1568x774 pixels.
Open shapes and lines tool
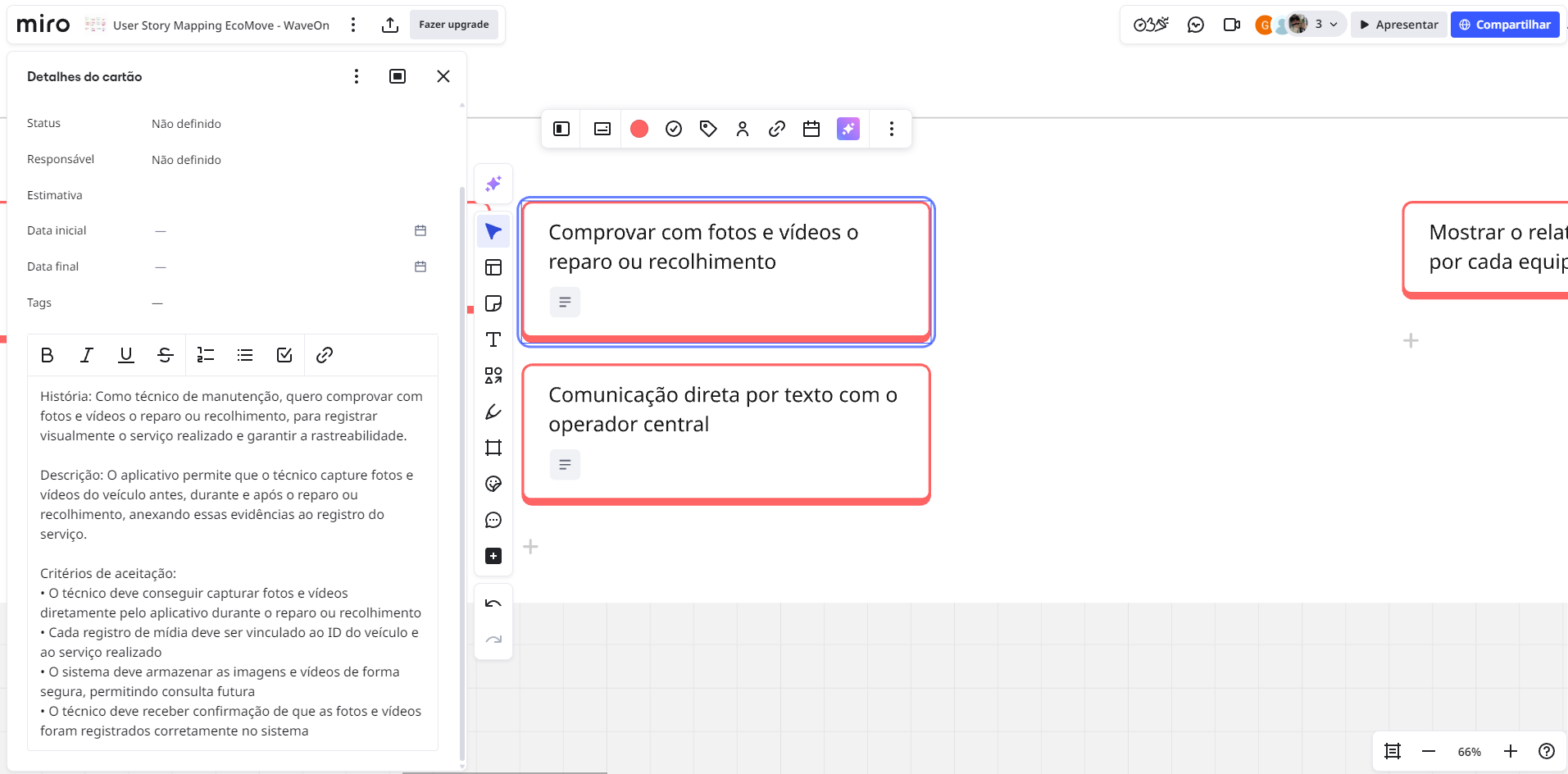(493, 376)
